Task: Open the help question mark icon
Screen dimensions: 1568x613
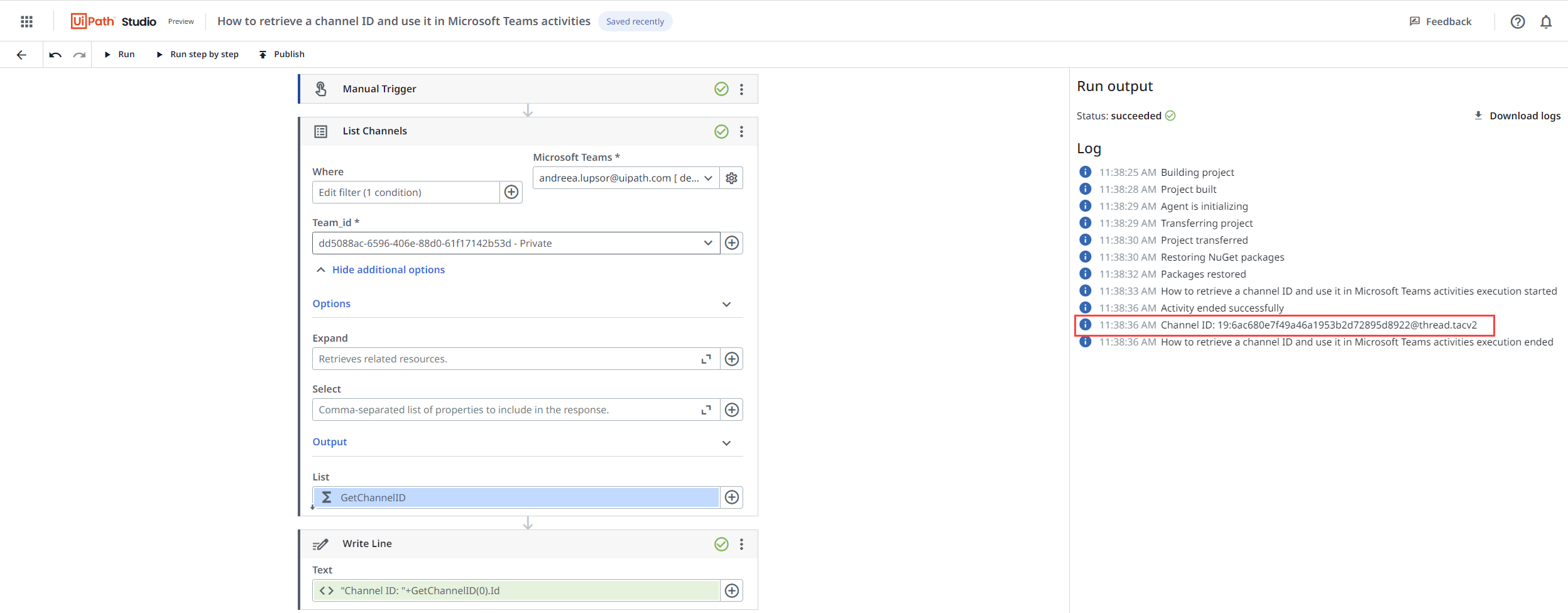Action: [1518, 21]
